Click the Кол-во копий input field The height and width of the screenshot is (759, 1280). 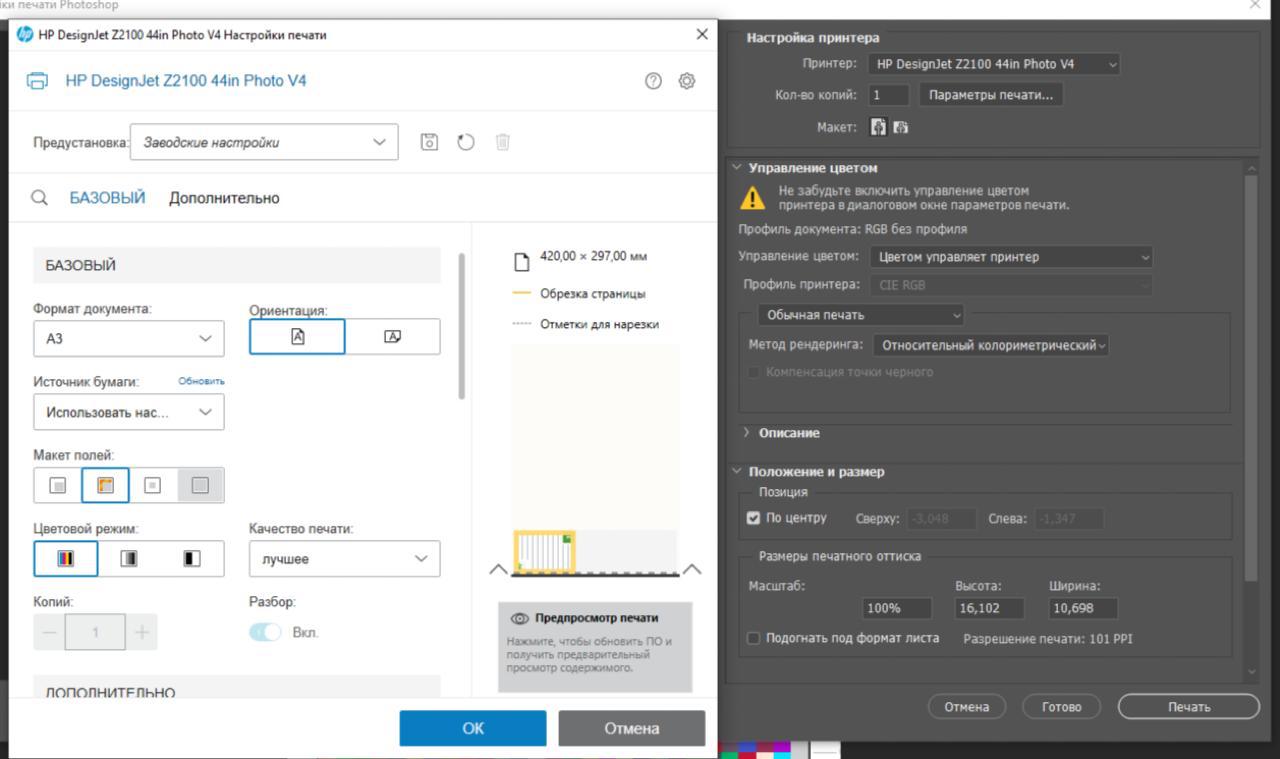888,95
